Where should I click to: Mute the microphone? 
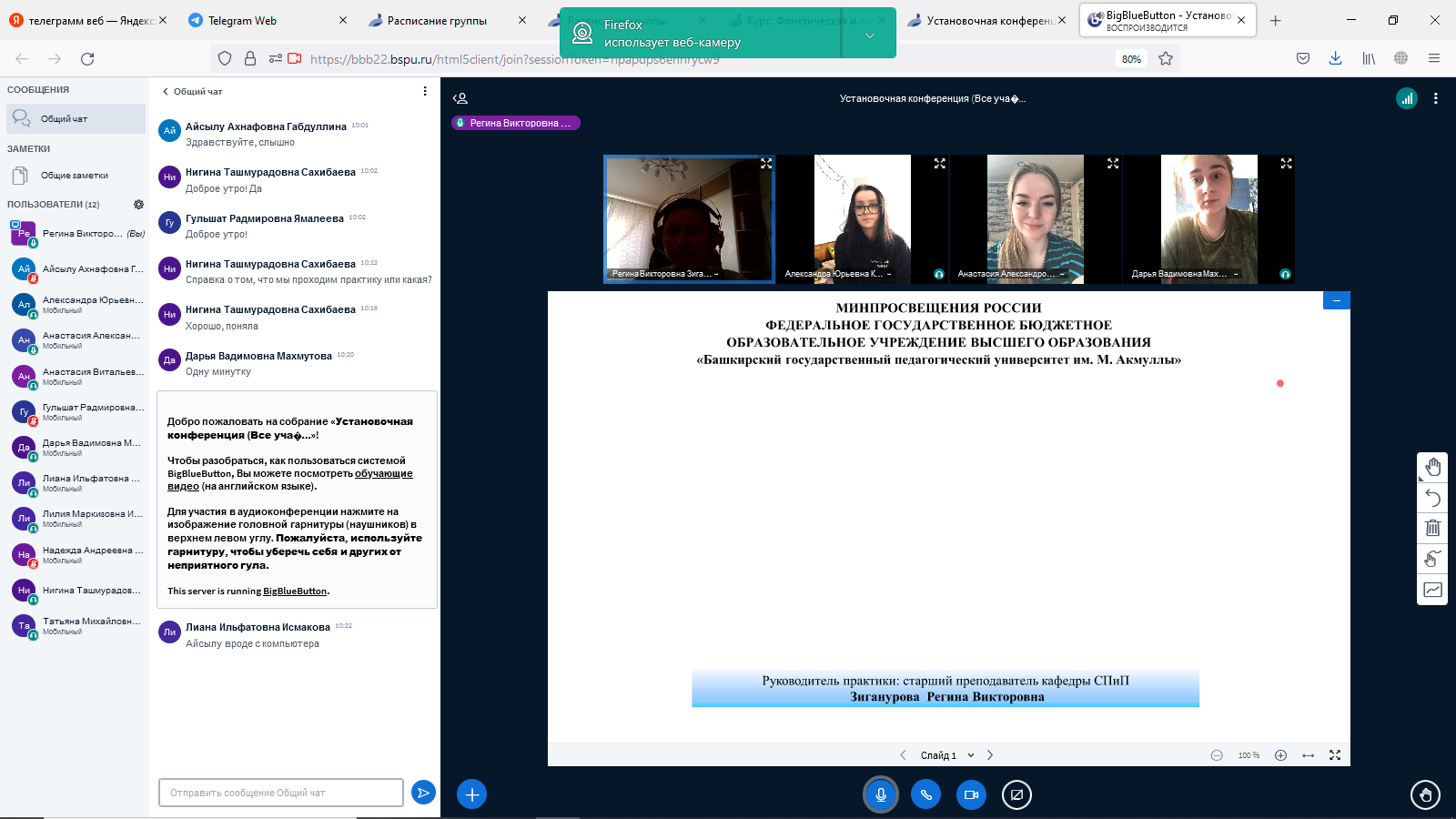click(880, 794)
